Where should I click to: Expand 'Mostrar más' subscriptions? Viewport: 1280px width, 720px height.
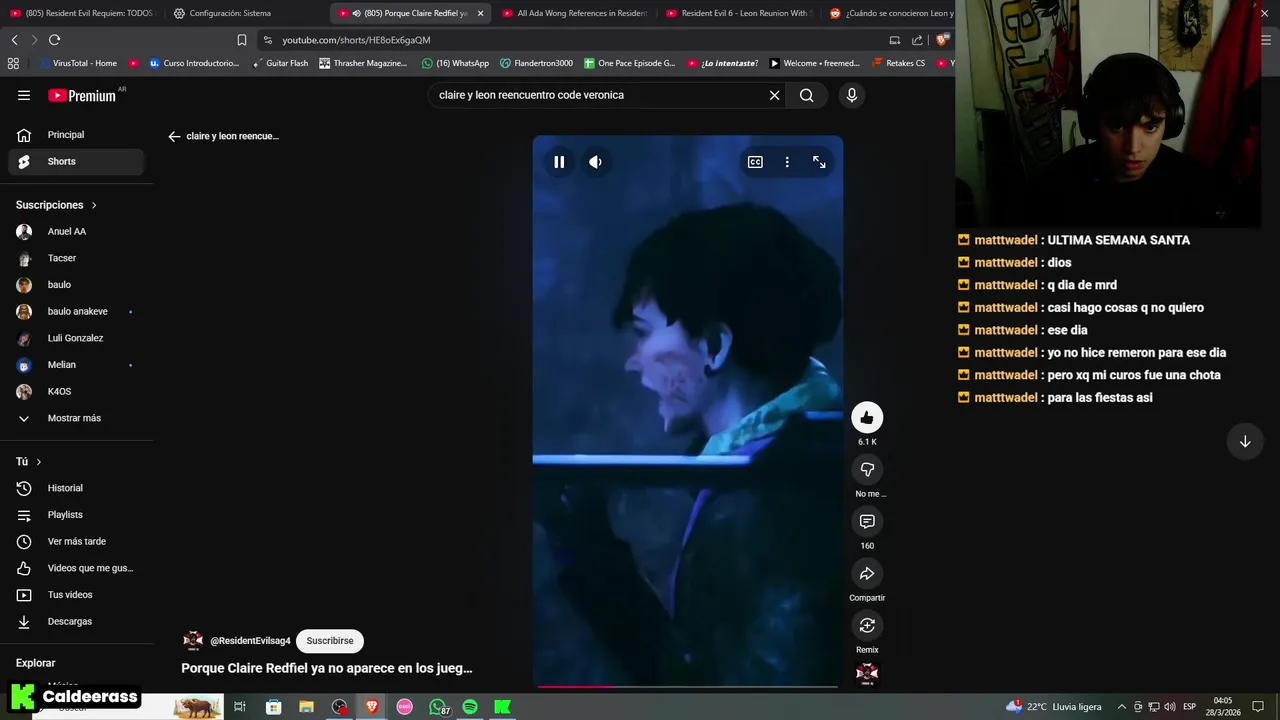point(76,418)
